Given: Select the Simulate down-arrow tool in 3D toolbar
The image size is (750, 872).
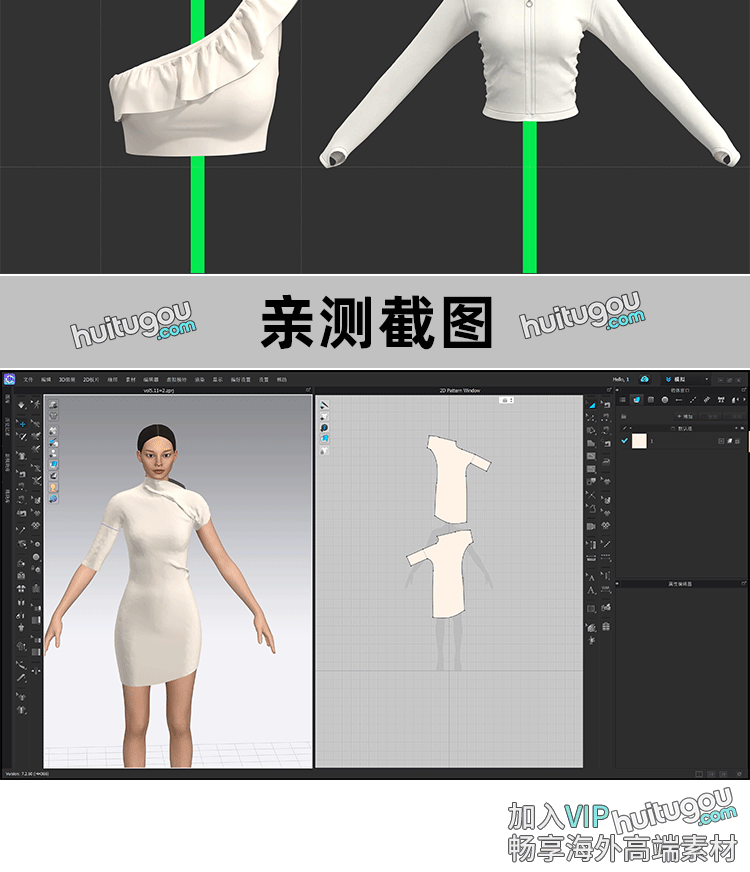Looking at the screenshot, I should [x=21, y=405].
